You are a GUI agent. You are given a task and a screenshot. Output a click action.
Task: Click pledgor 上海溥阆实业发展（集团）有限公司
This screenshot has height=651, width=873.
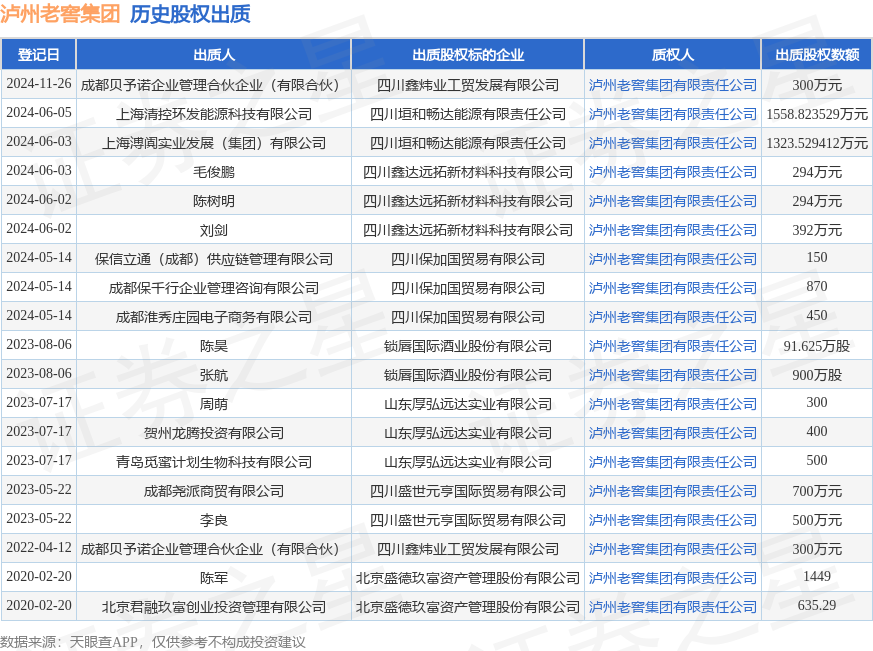click(214, 143)
